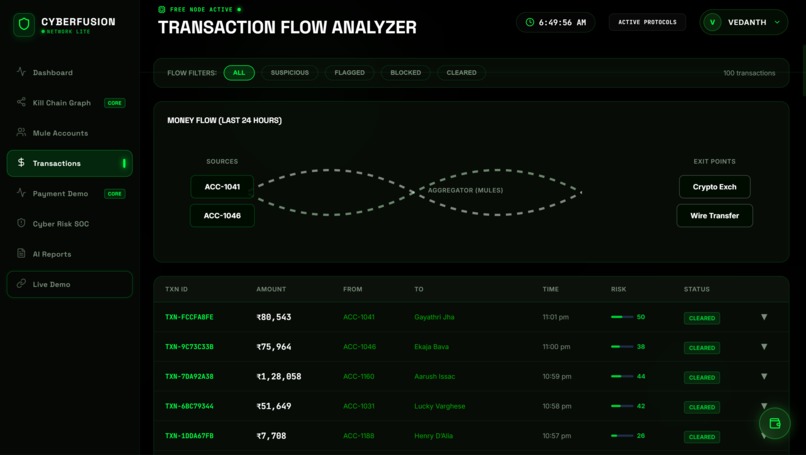Click sender account ACC-1031

tap(359, 406)
